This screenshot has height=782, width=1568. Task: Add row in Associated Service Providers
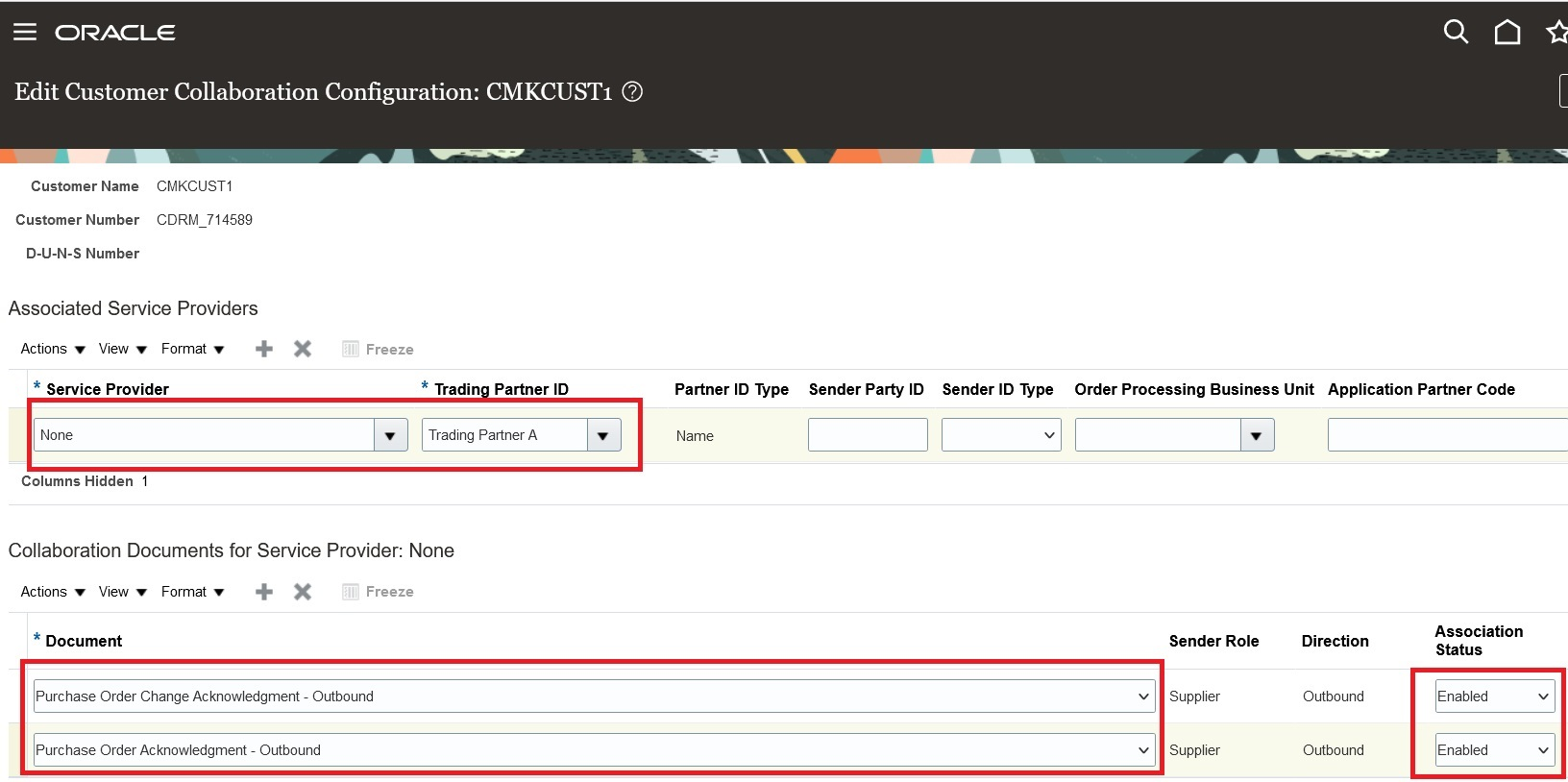pos(264,349)
